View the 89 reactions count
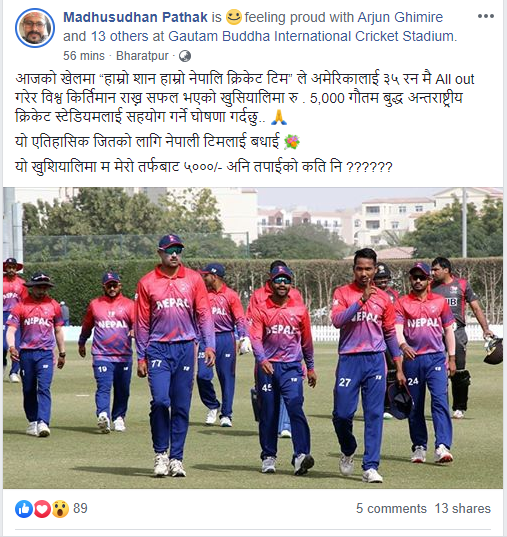Viewport: 507px width, 537px height. click(80, 509)
